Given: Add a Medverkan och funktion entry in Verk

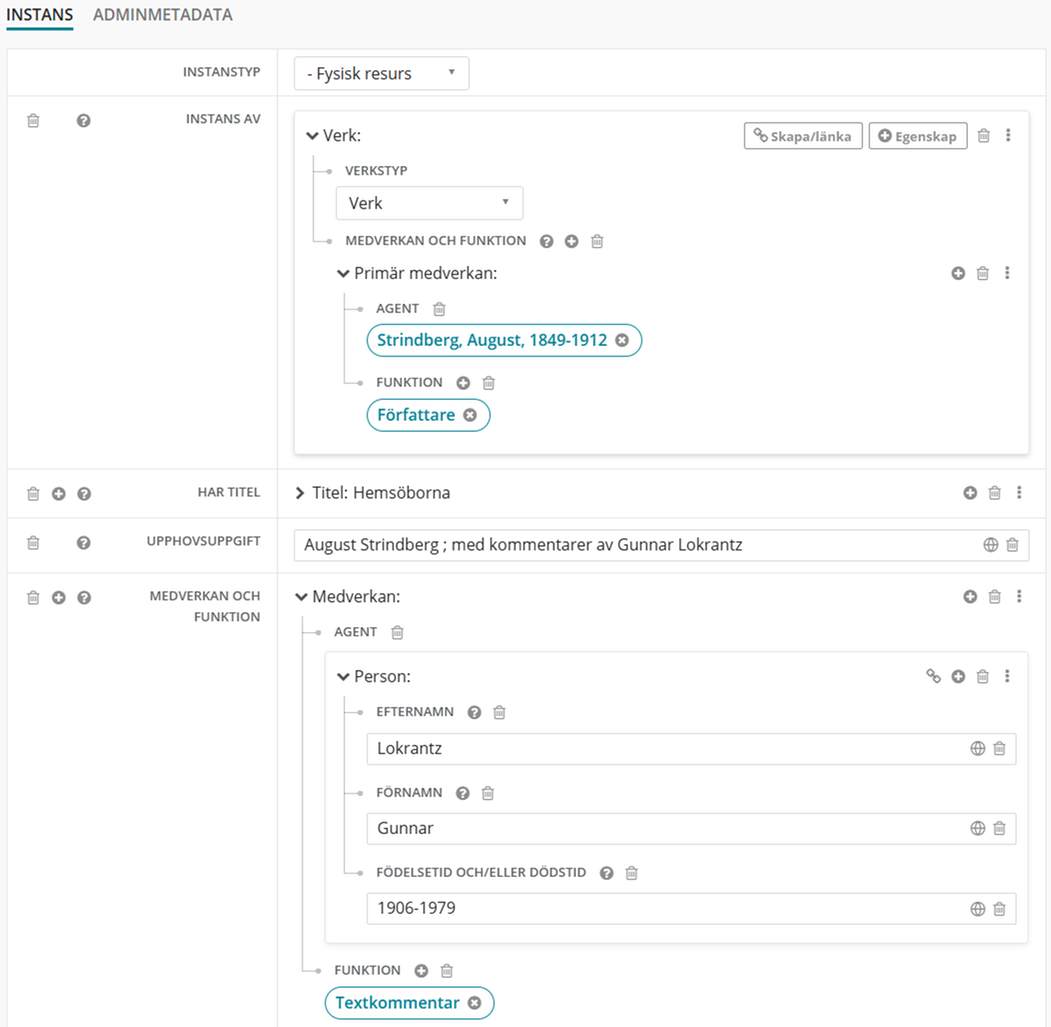Looking at the screenshot, I should click(x=571, y=241).
